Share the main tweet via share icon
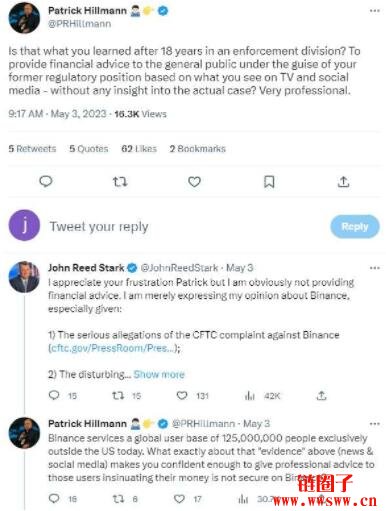 click(x=343, y=182)
